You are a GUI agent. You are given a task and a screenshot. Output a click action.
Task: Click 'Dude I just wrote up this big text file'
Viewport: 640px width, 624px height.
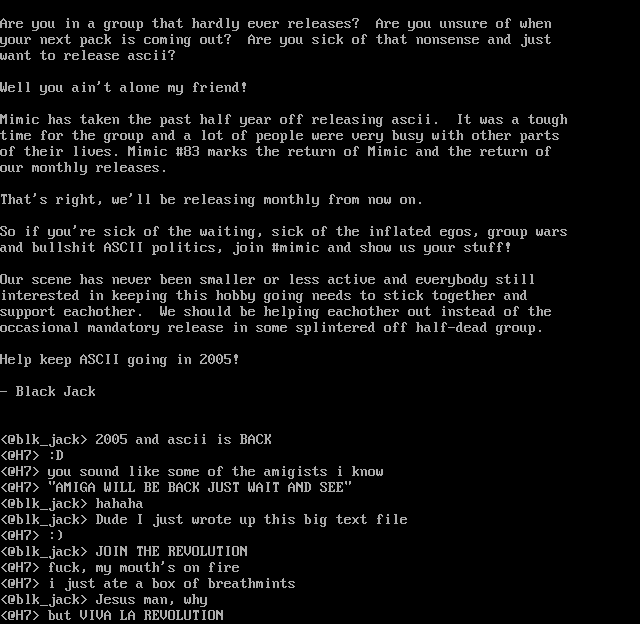click(251, 520)
